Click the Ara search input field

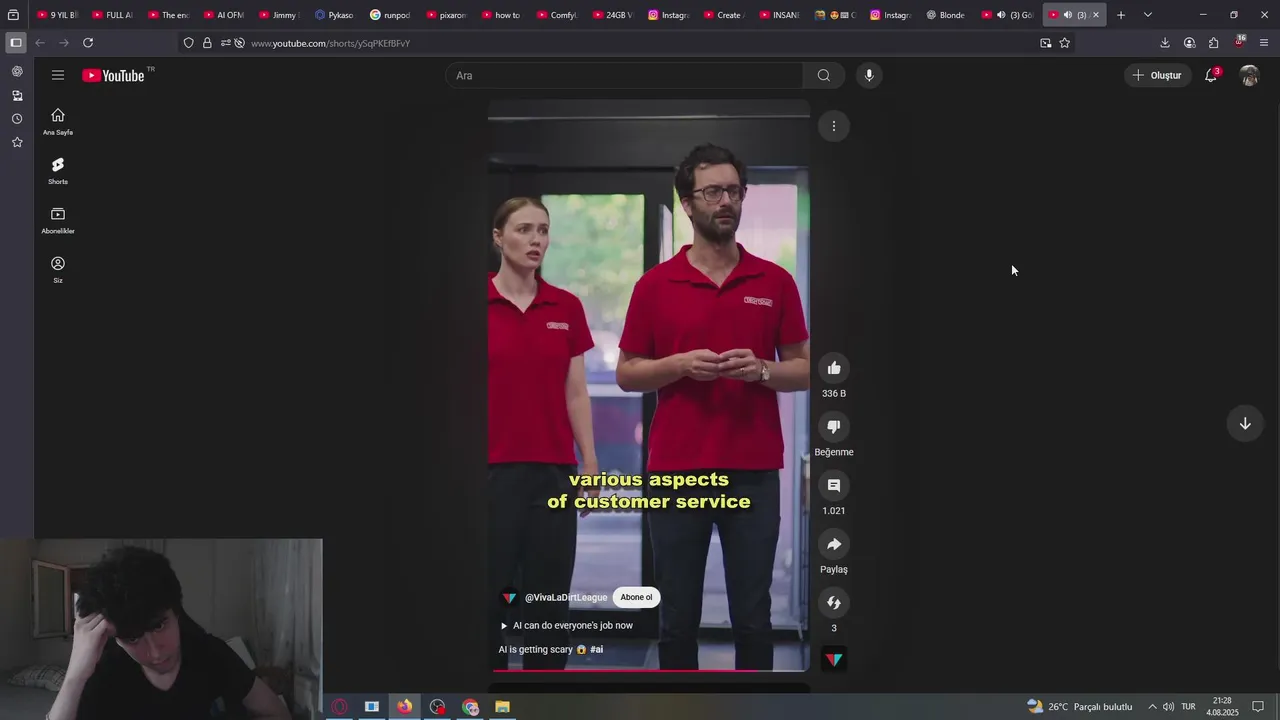click(624, 75)
